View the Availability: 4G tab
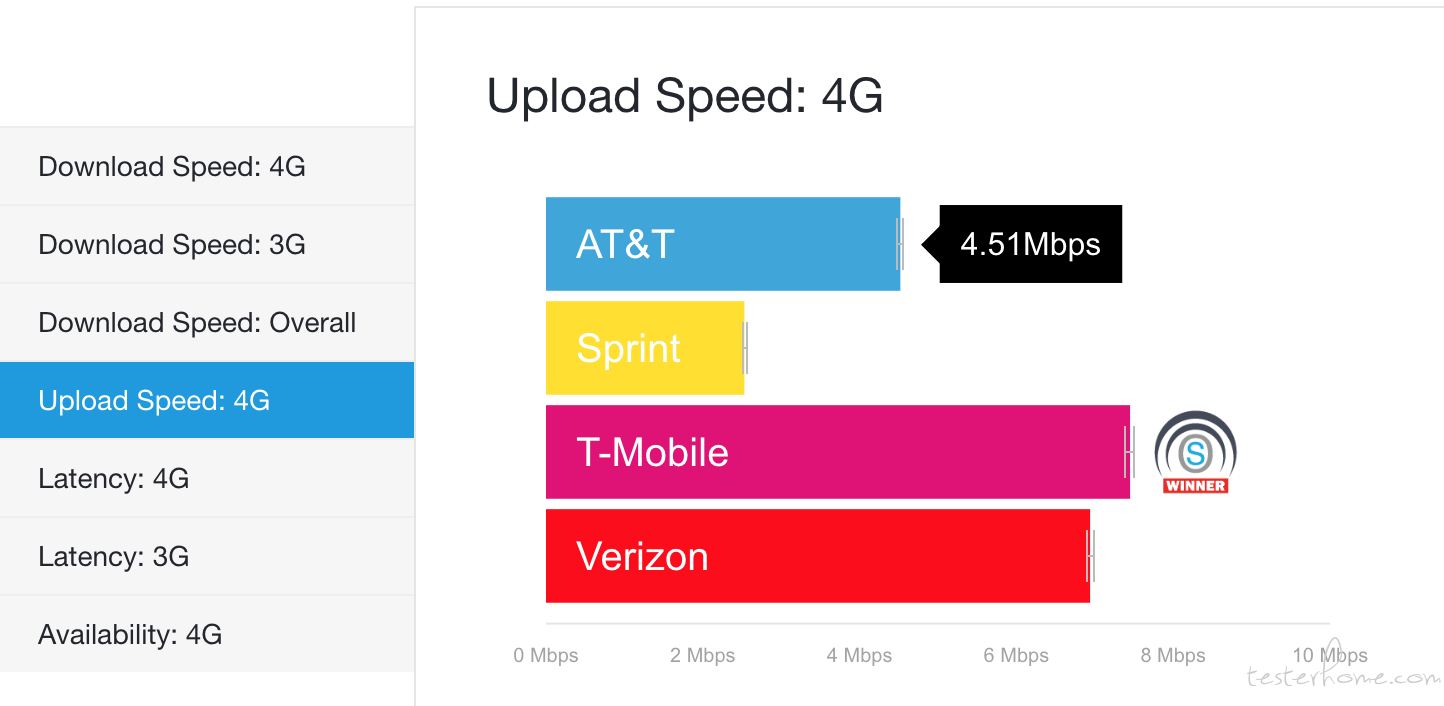 click(x=207, y=634)
